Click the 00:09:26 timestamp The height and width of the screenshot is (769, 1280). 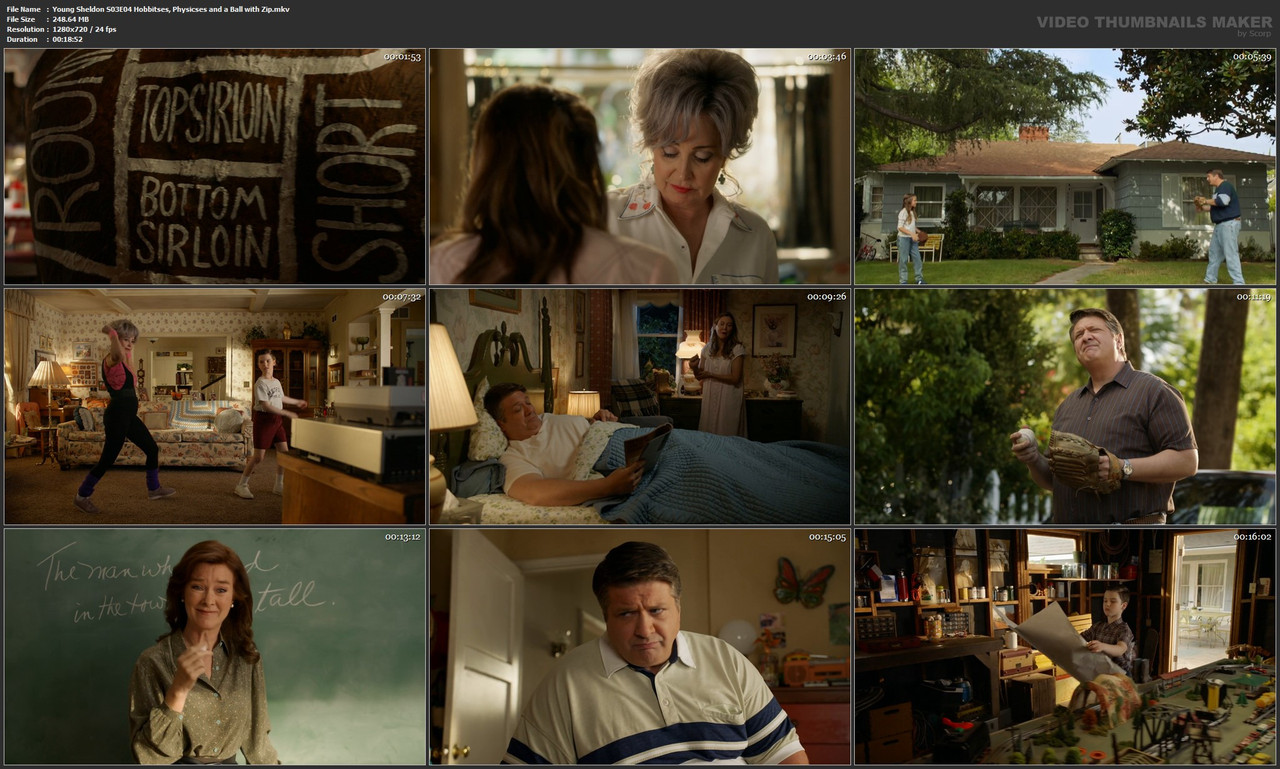tap(828, 297)
